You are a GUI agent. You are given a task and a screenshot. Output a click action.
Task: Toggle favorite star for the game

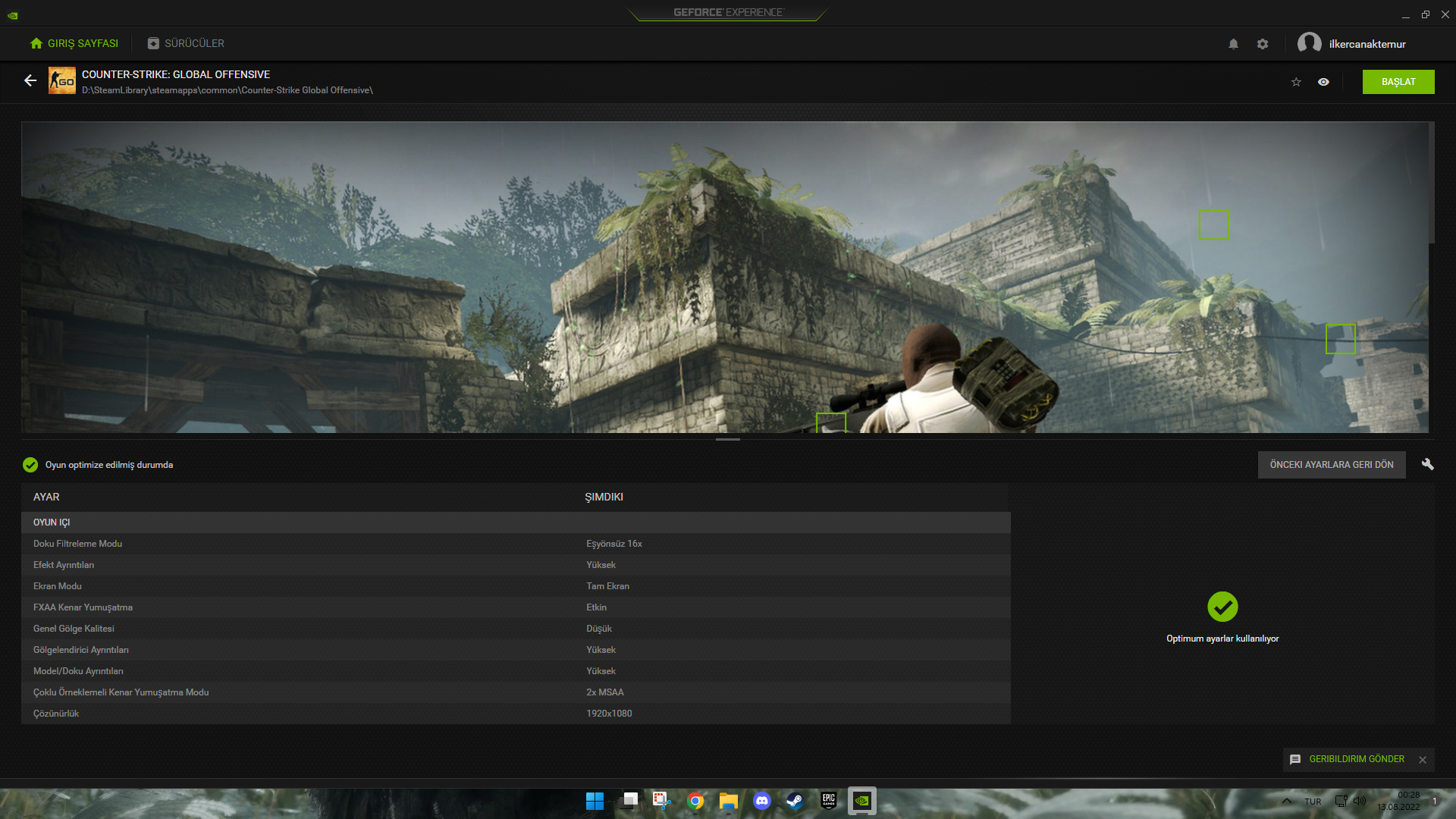pos(1296,82)
